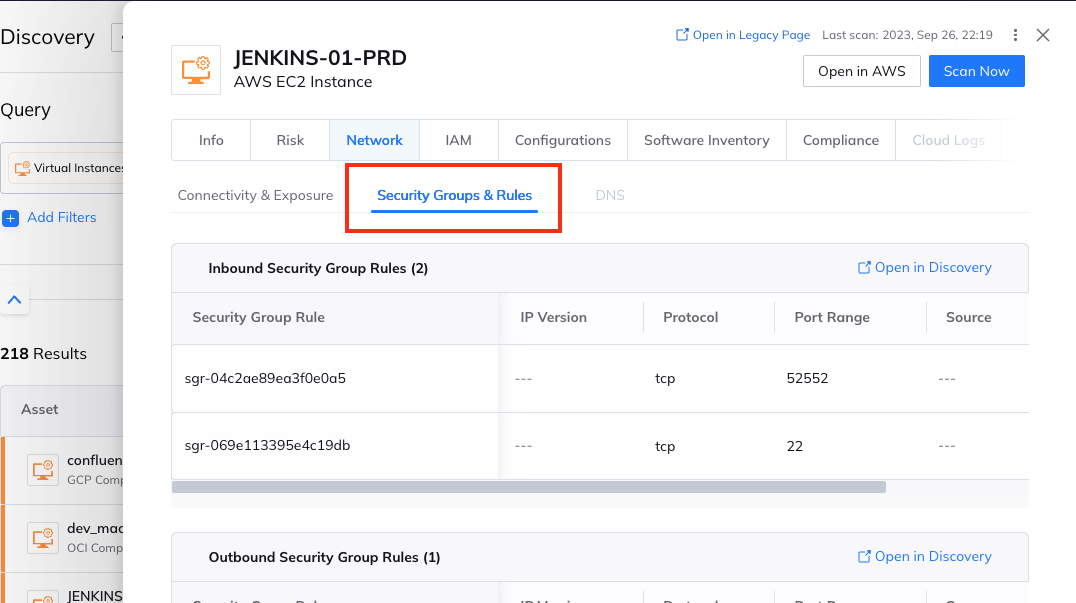Close the asset details panel
The width and height of the screenshot is (1076, 603).
pos(1043,35)
